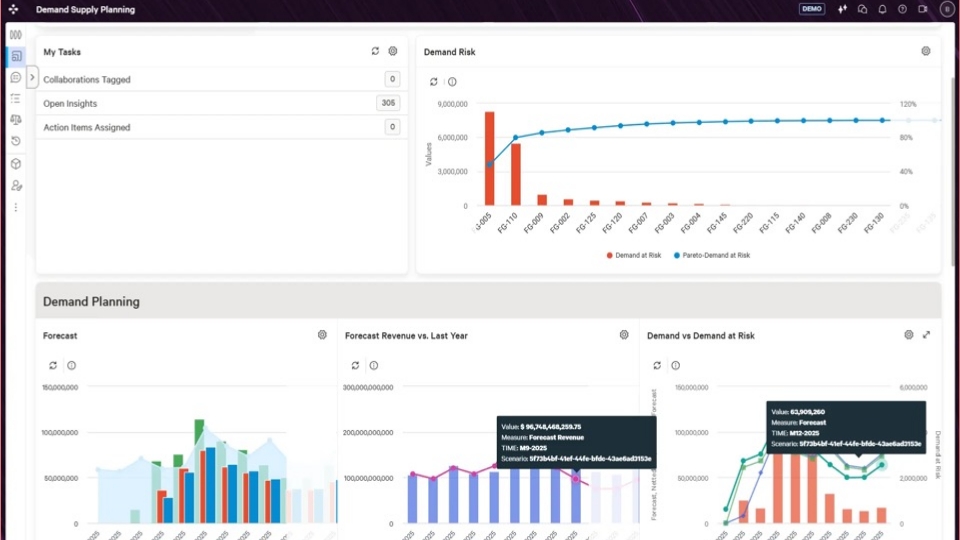Click the Open Insights count 305
The height and width of the screenshot is (540, 960).
click(x=388, y=103)
